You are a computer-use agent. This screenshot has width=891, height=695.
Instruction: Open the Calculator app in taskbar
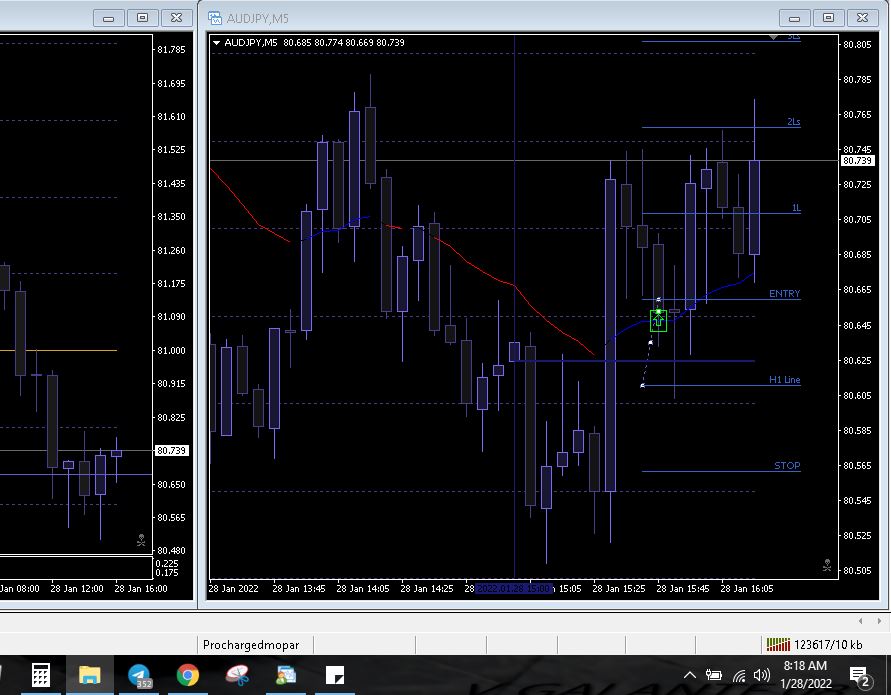[41, 675]
